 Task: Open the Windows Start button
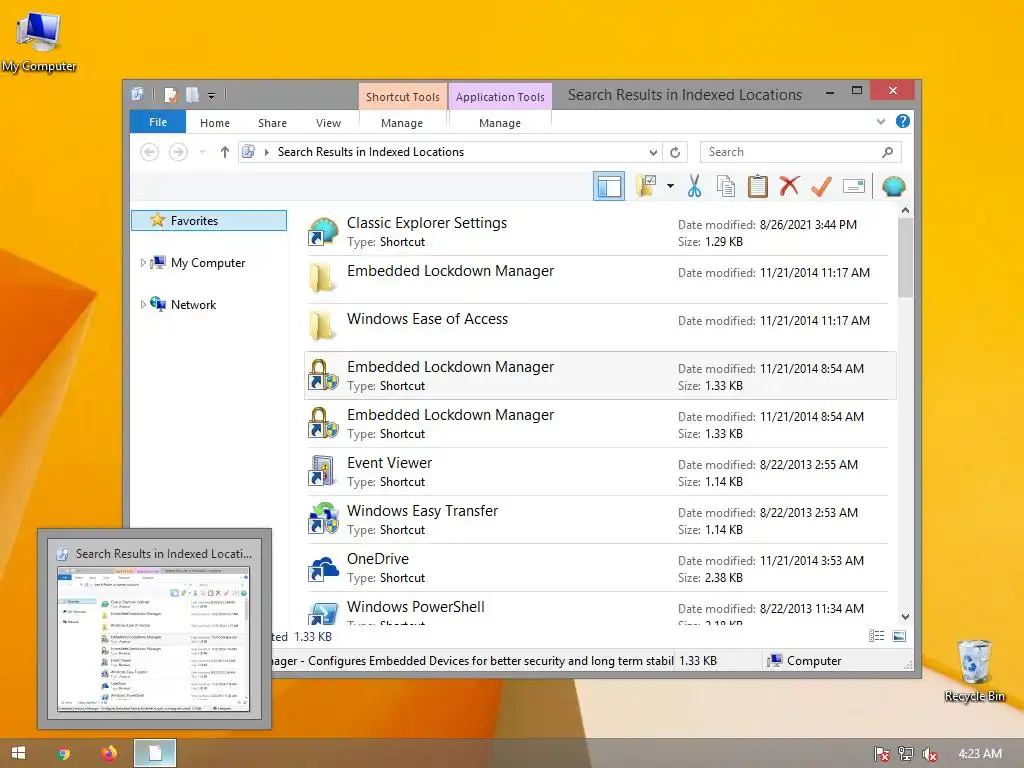pos(18,753)
